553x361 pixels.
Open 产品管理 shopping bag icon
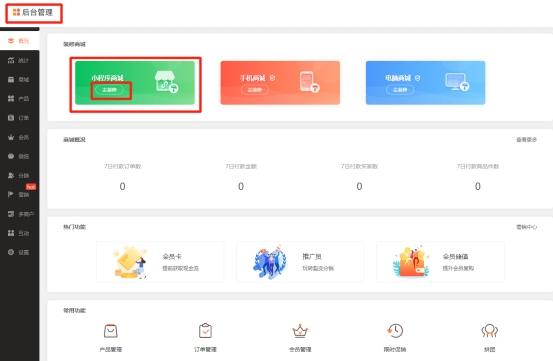(x=111, y=331)
